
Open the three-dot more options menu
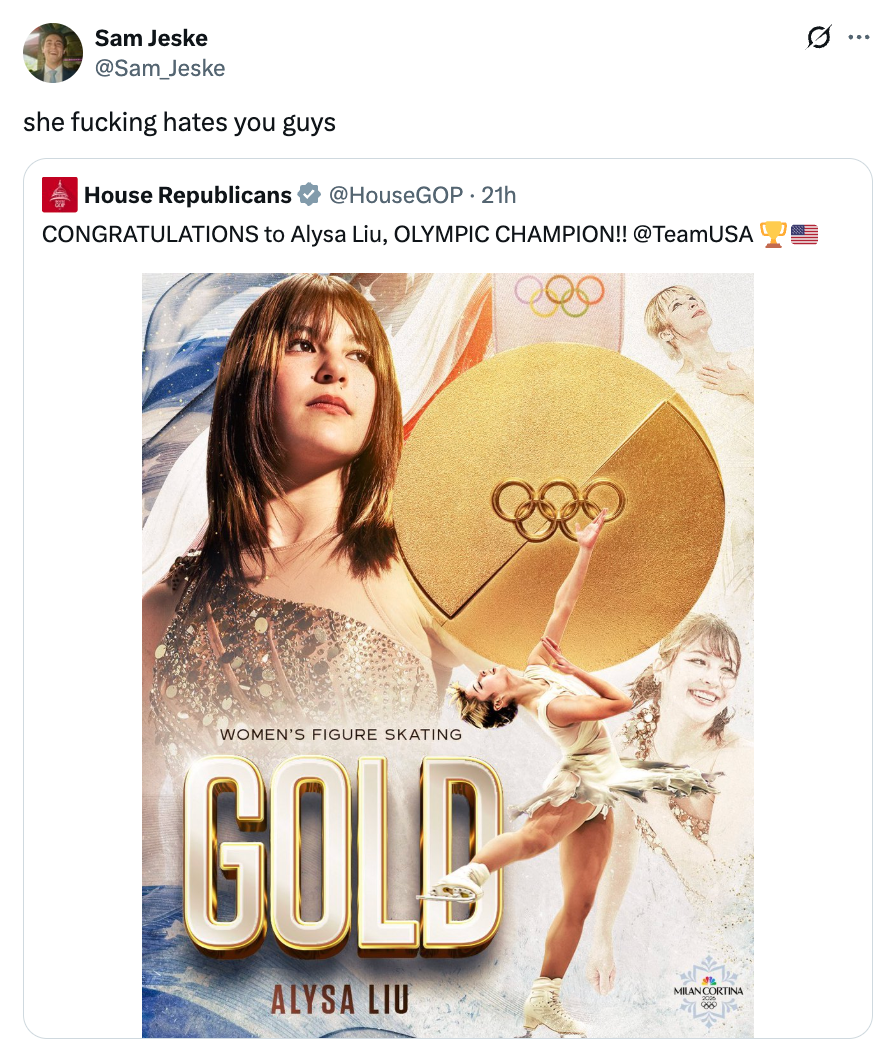(x=858, y=38)
